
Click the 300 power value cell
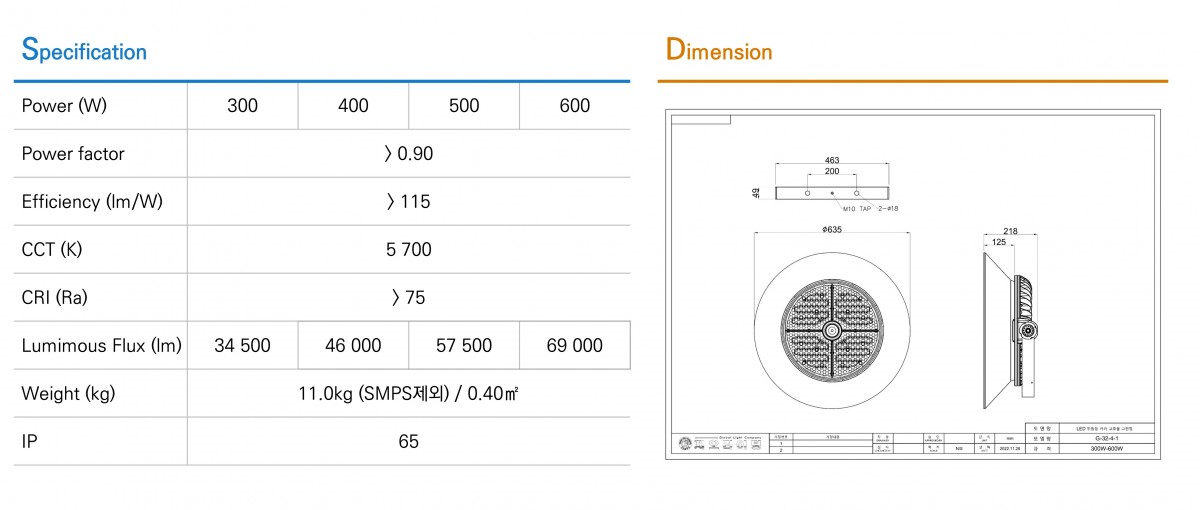242,106
